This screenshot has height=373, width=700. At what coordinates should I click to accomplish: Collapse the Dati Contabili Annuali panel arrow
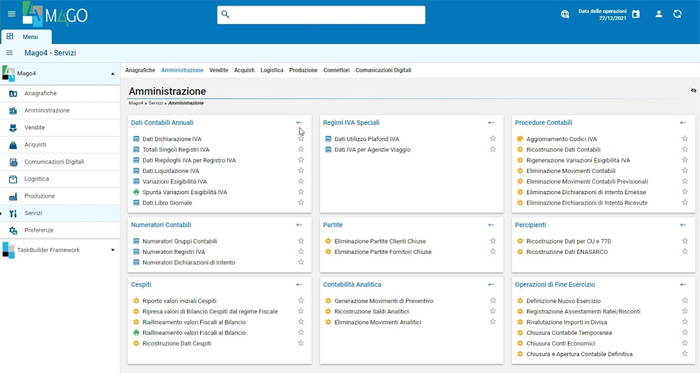(299, 123)
